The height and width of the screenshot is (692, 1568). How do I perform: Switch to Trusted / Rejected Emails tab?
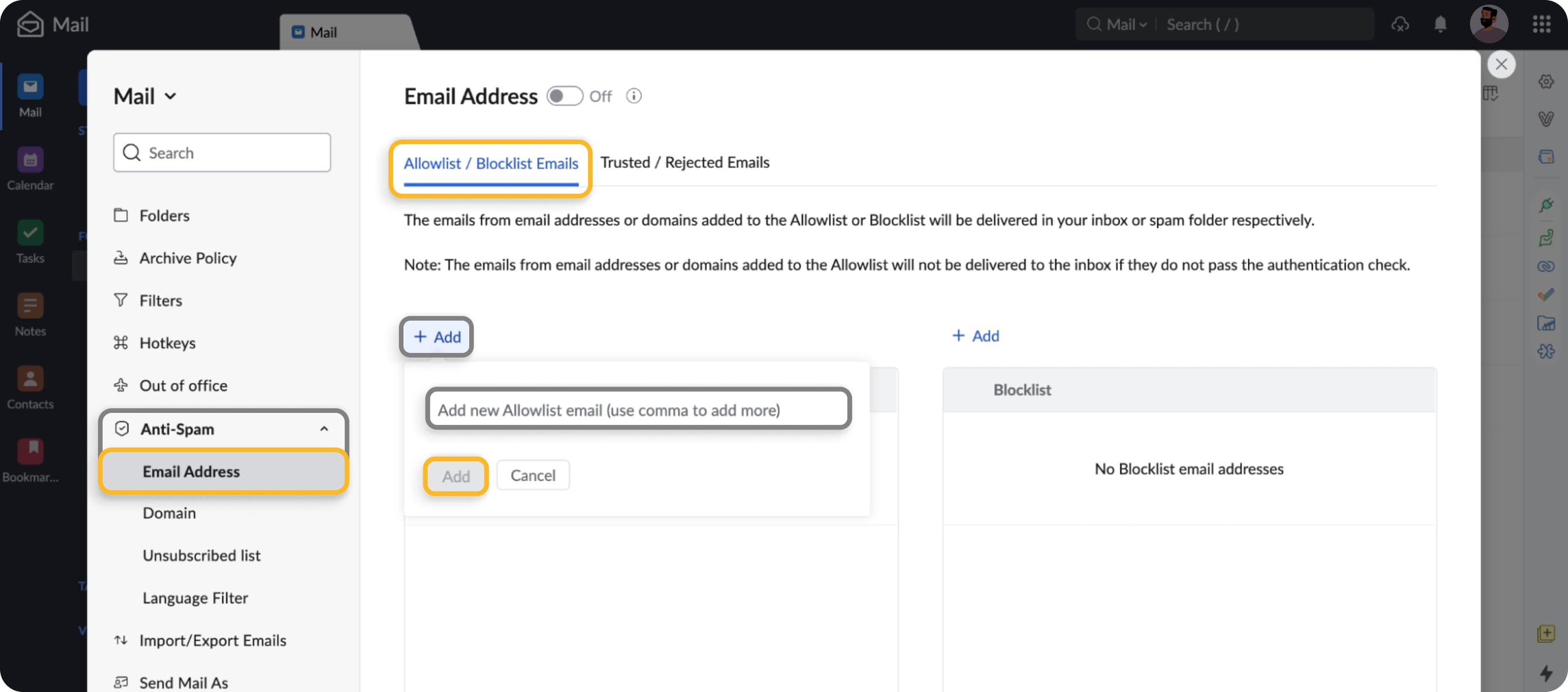[684, 163]
